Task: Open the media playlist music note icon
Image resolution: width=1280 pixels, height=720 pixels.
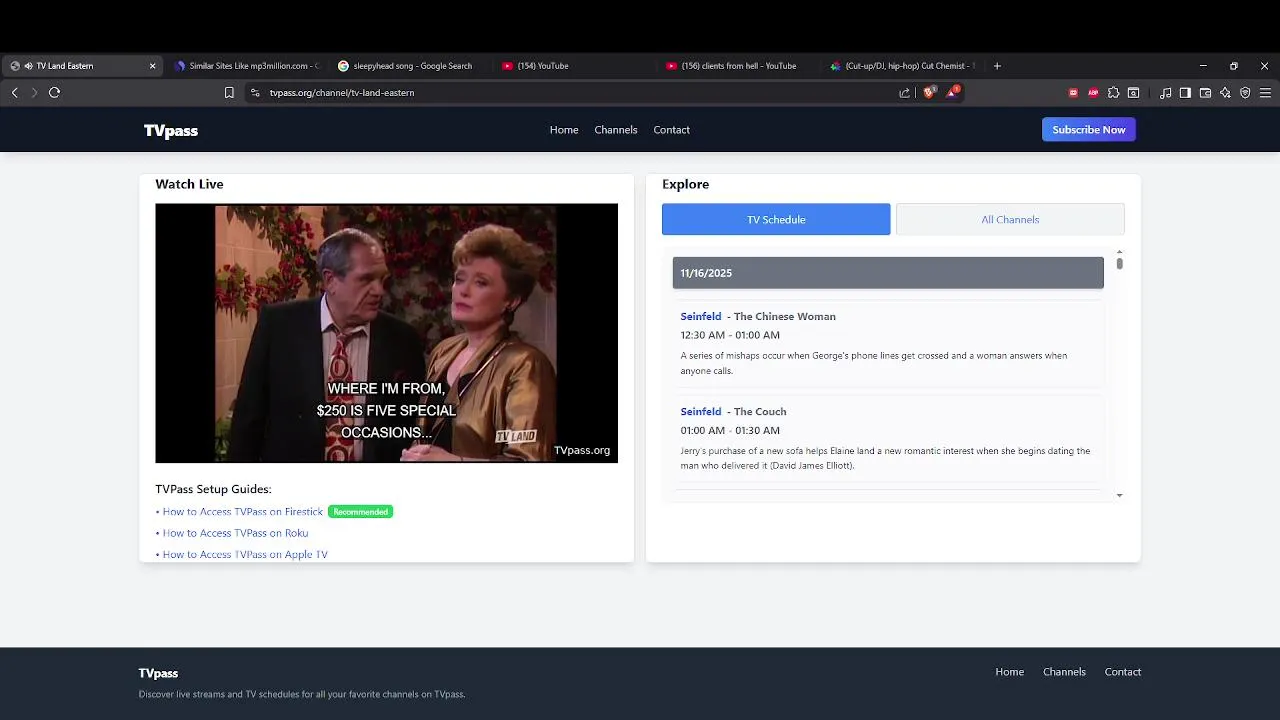Action: (x=1165, y=92)
